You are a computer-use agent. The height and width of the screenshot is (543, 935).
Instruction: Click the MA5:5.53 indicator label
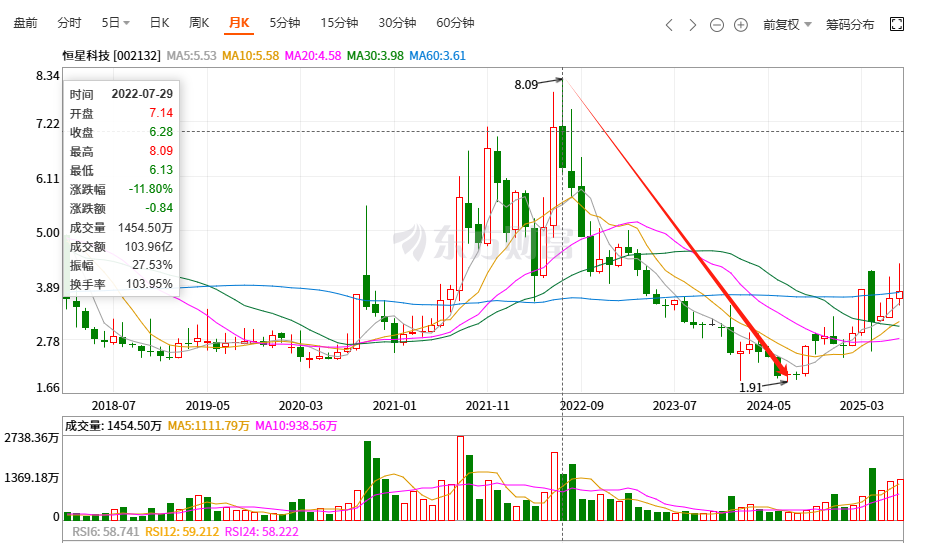[x=191, y=55]
